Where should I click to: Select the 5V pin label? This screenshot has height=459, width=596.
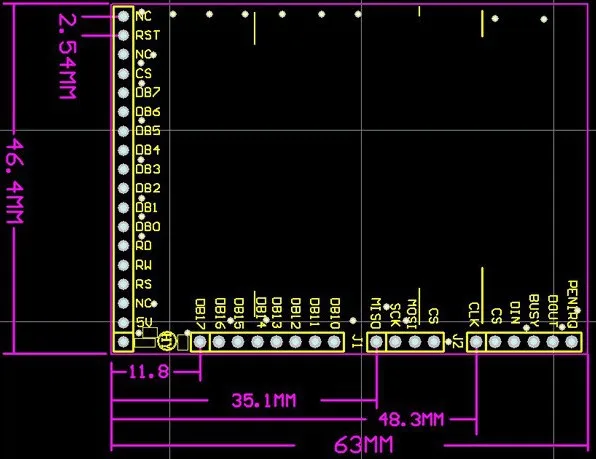tap(143, 323)
